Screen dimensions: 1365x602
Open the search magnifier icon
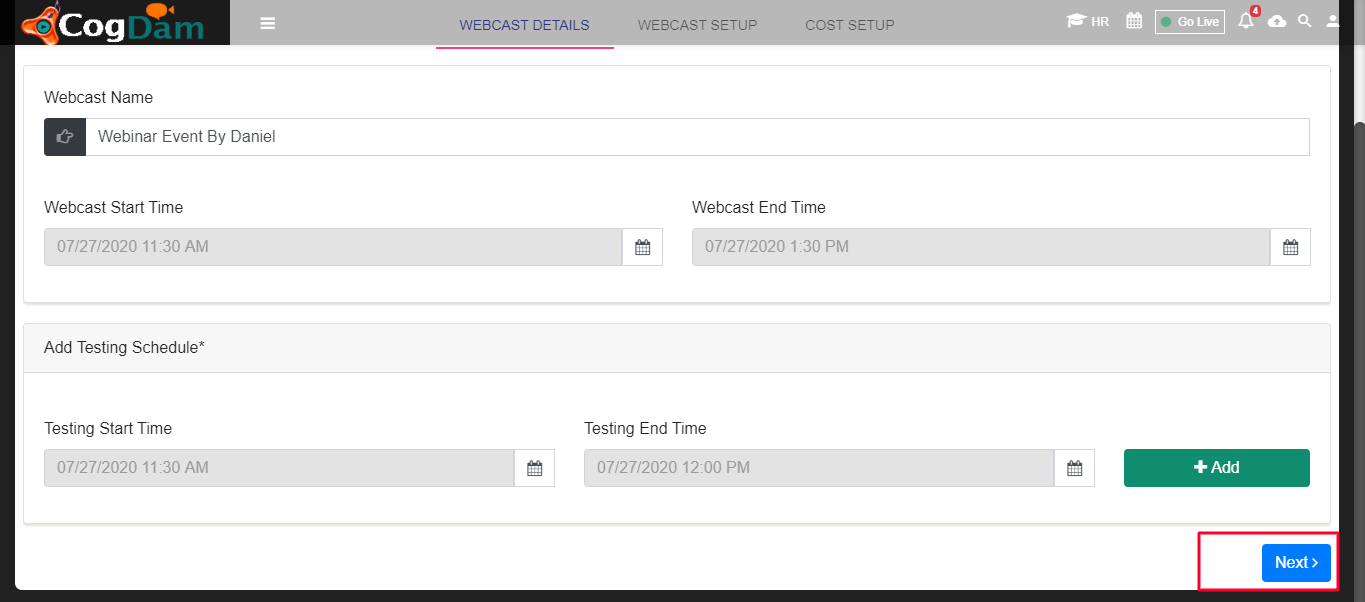tap(1304, 21)
